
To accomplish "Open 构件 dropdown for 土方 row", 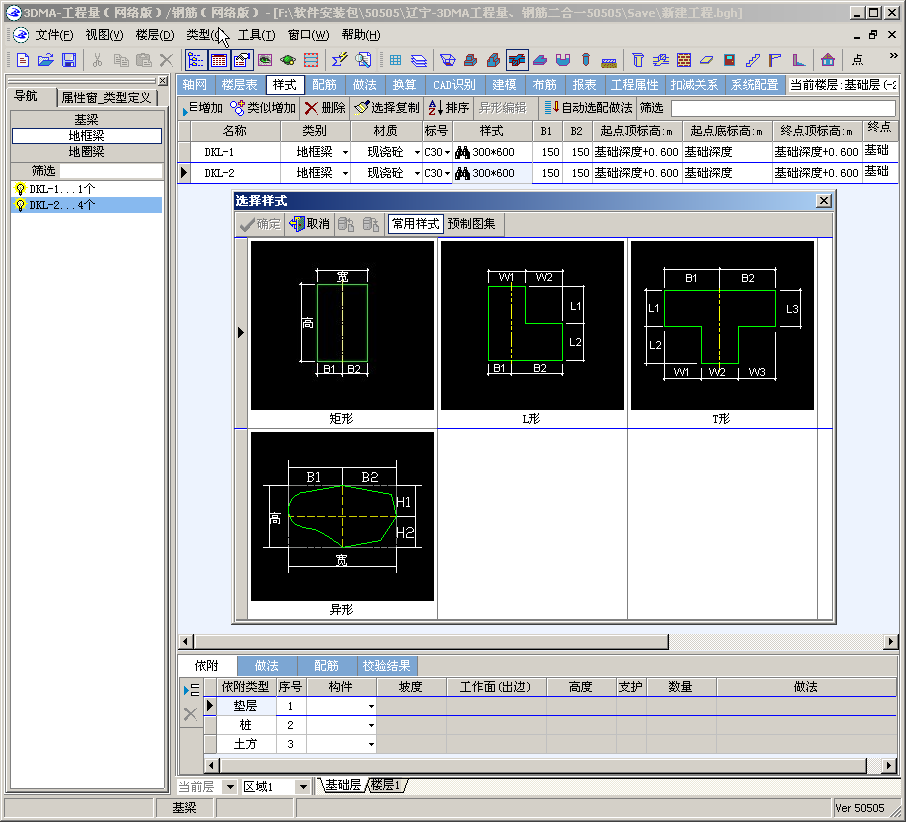I will (x=371, y=745).
